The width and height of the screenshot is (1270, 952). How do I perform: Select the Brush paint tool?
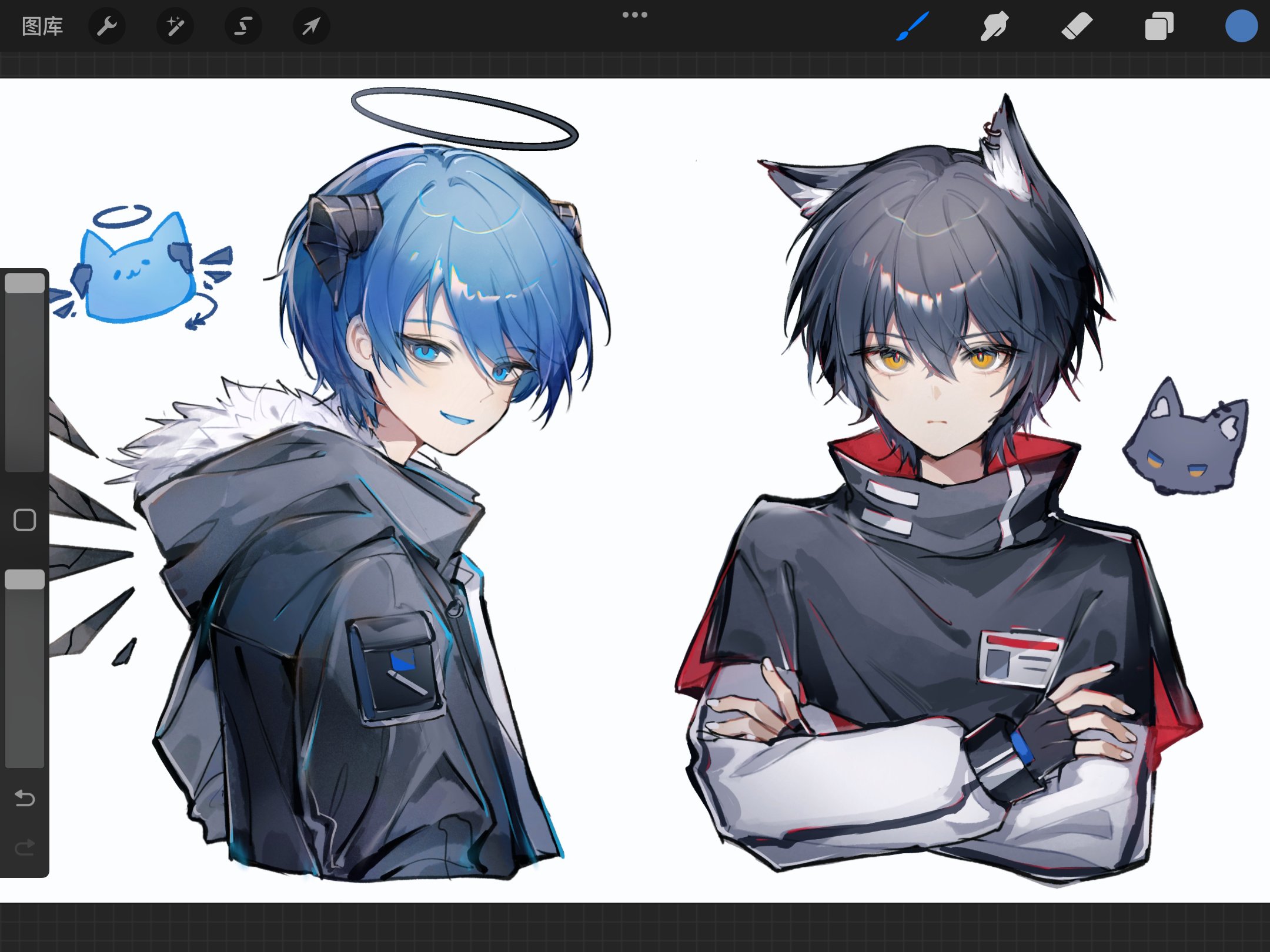tap(912, 26)
